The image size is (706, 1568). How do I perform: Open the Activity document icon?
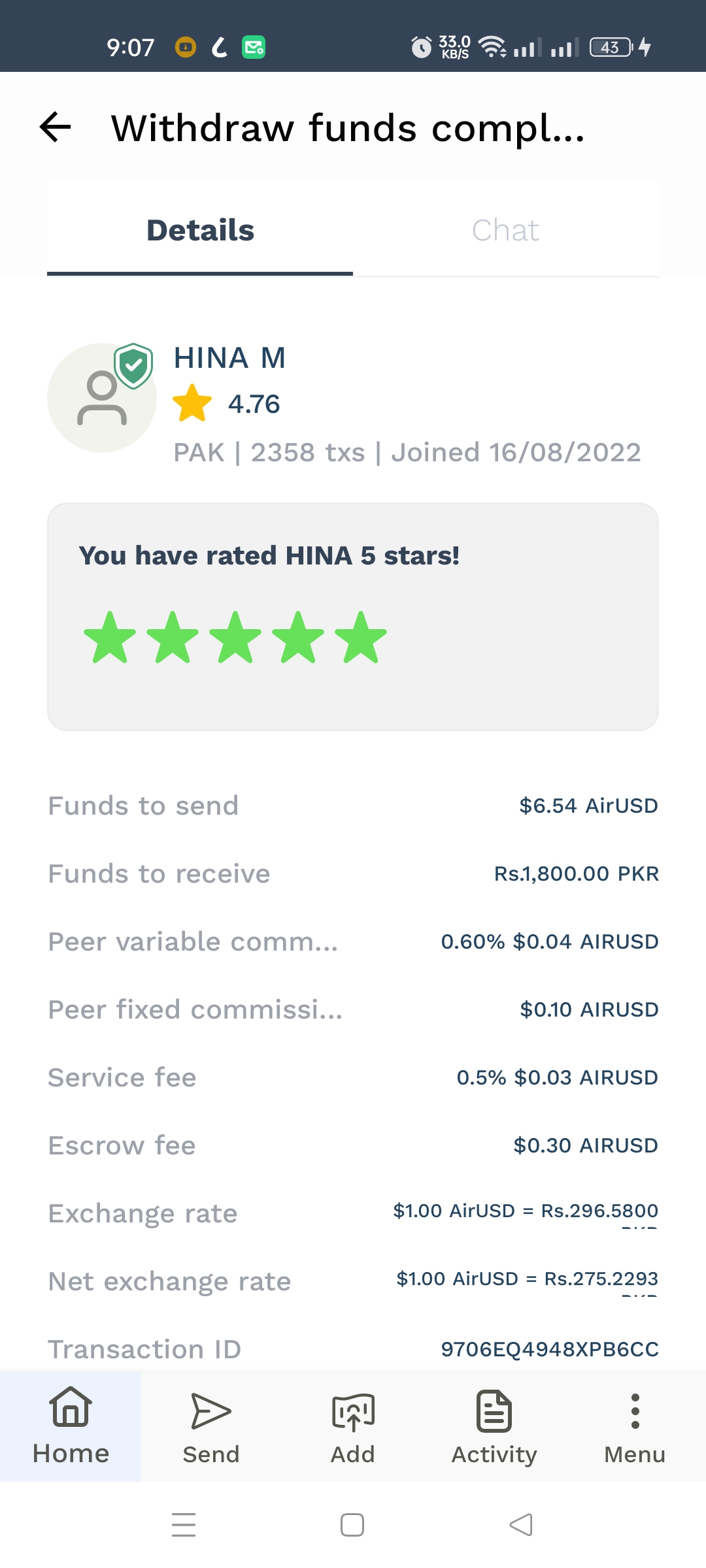[x=494, y=1411]
